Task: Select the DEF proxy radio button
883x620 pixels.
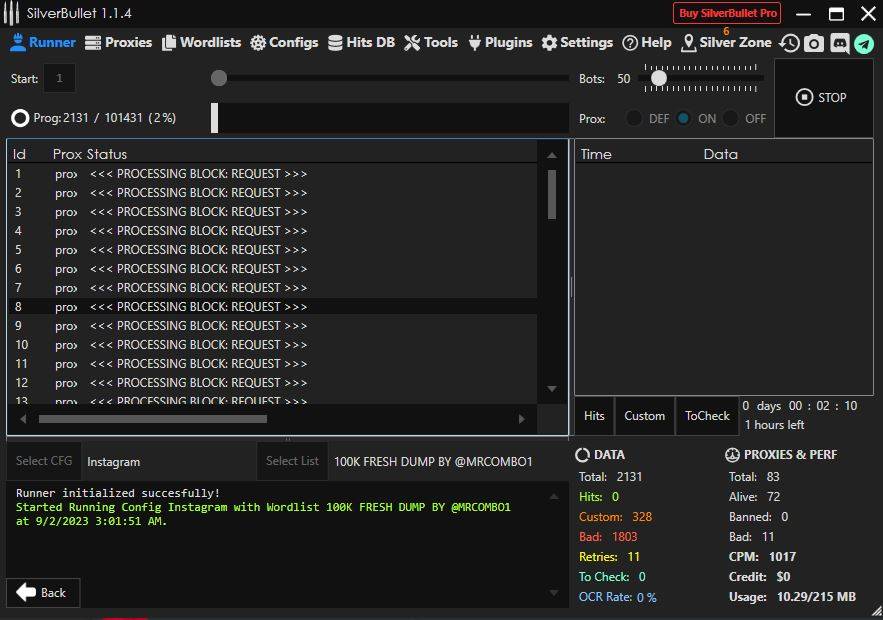Action: coord(634,118)
